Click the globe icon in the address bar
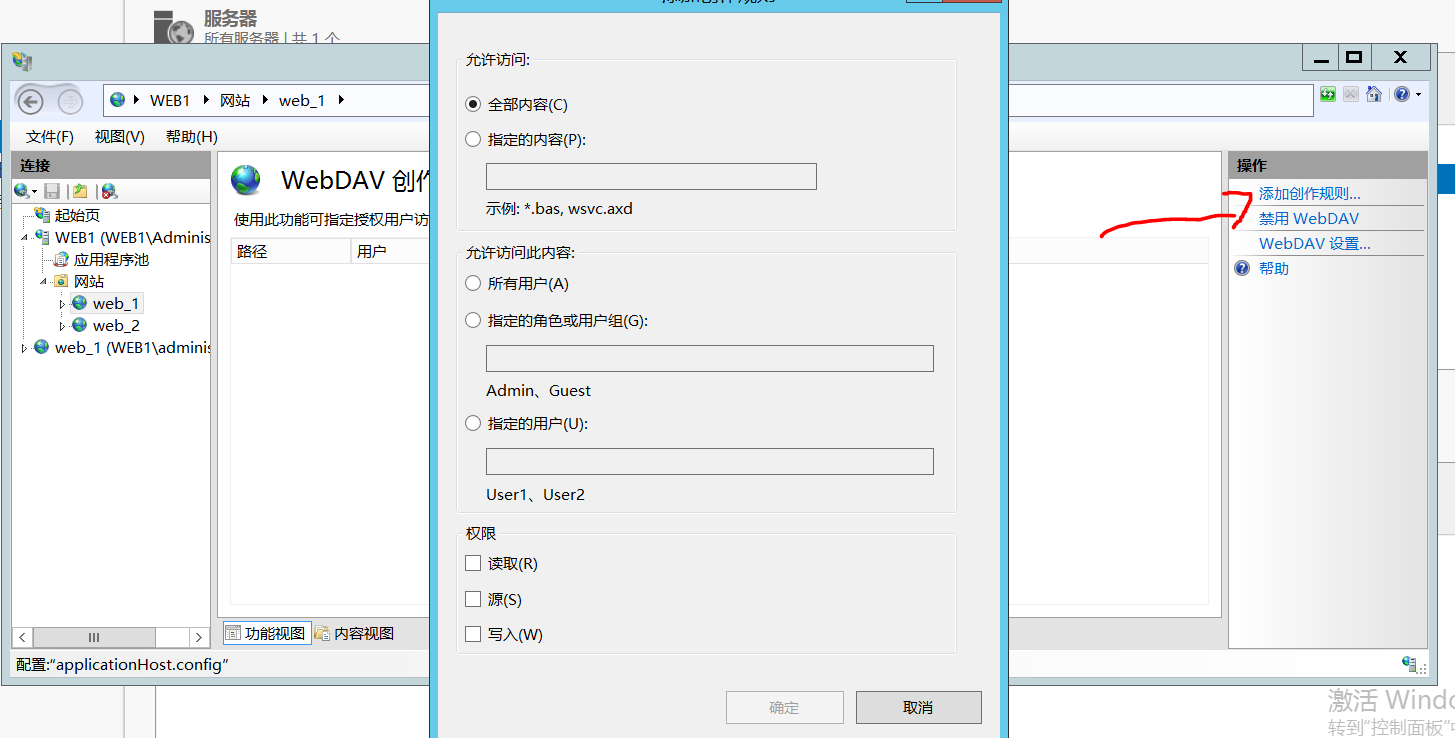This screenshot has width=1455, height=738. click(x=118, y=100)
